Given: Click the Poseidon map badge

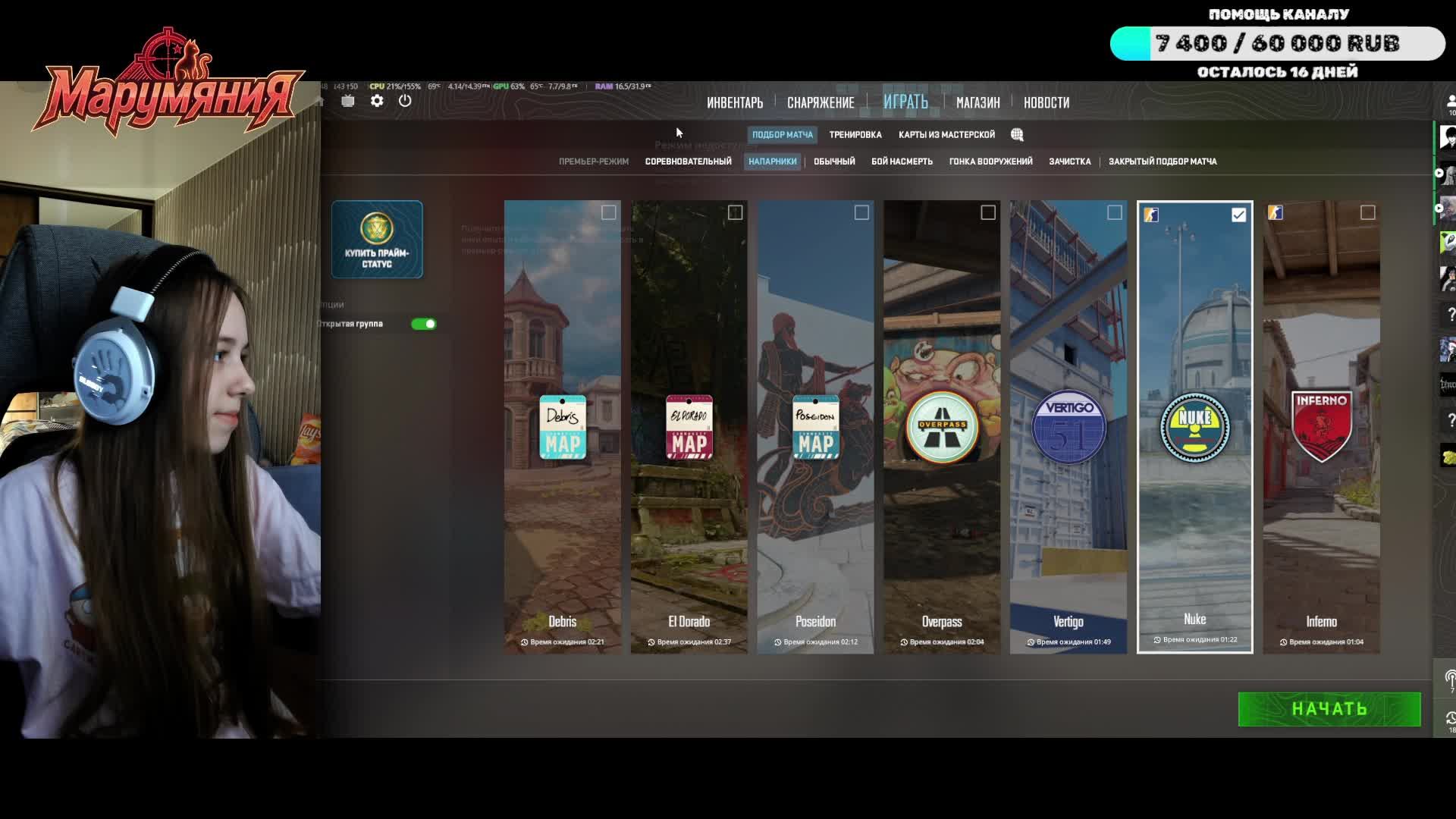Looking at the screenshot, I should pyautogui.click(x=815, y=427).
